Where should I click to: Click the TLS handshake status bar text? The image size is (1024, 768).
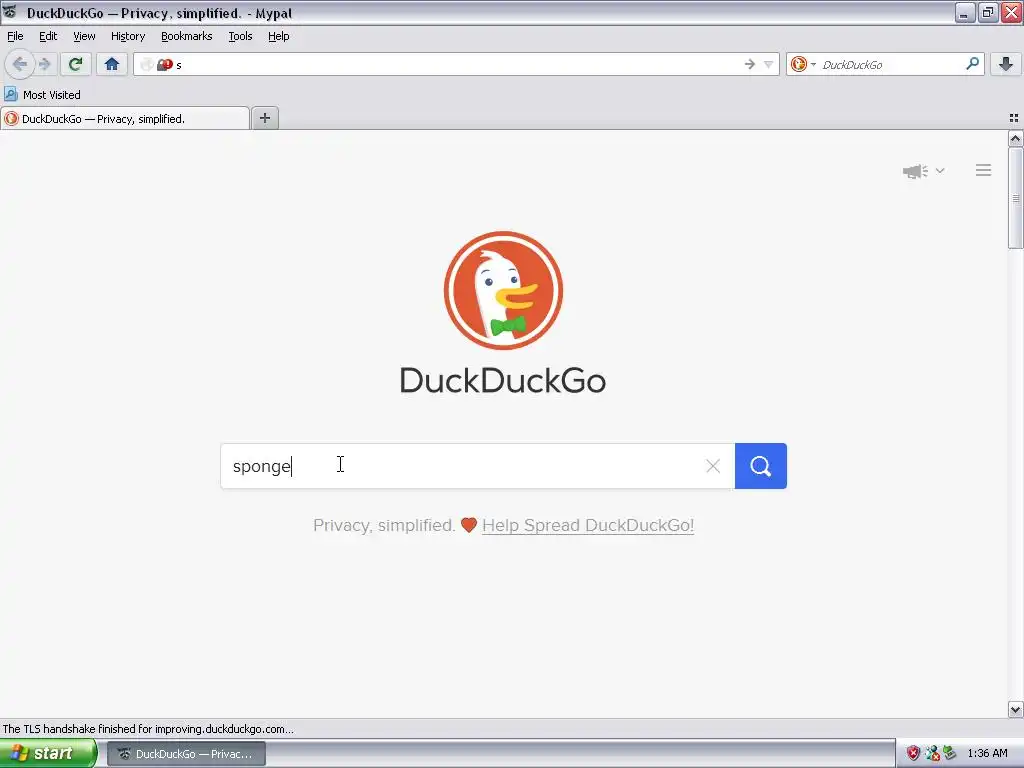point(148,729)
